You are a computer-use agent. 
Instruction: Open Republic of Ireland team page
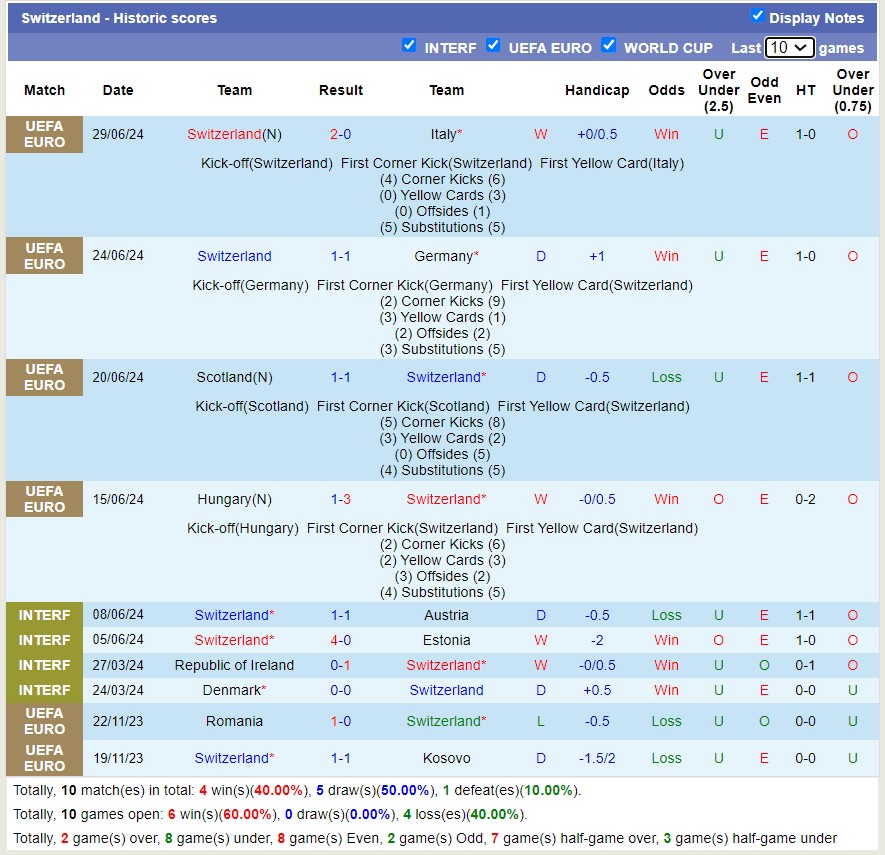pos(234,665)
